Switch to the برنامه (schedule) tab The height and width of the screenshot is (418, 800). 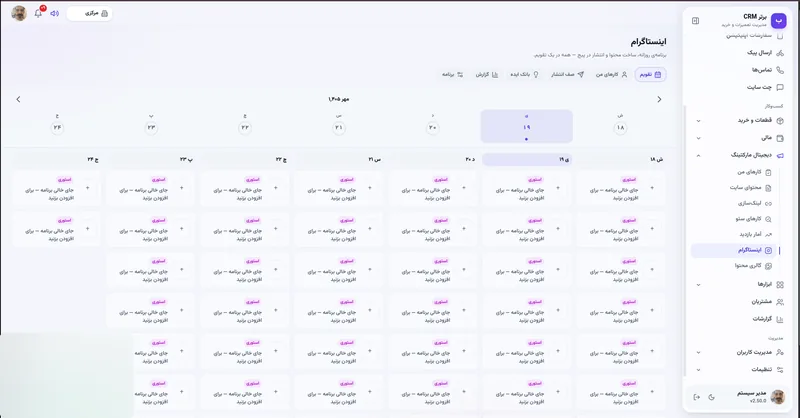coord(453,75)
